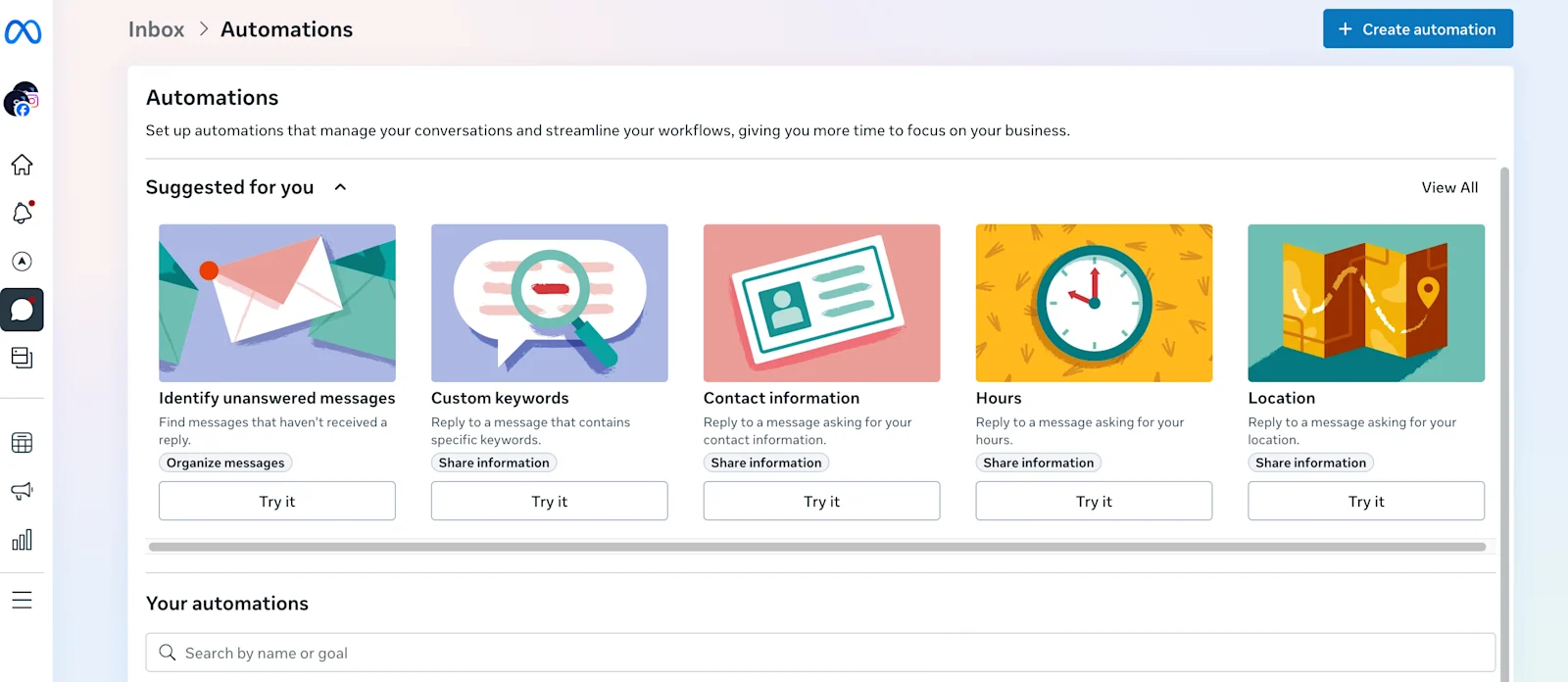1568x682 pixels.
Task: Try it for Contact information
Action: (x=821, y=501)
